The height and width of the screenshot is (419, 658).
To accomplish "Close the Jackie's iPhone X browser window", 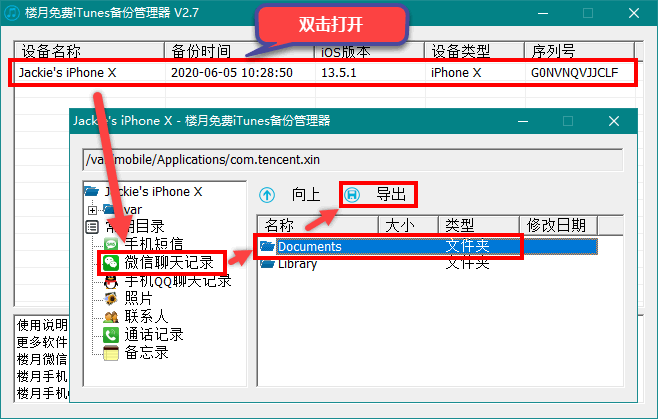I will pyautogui.click(x=614, y=121).
